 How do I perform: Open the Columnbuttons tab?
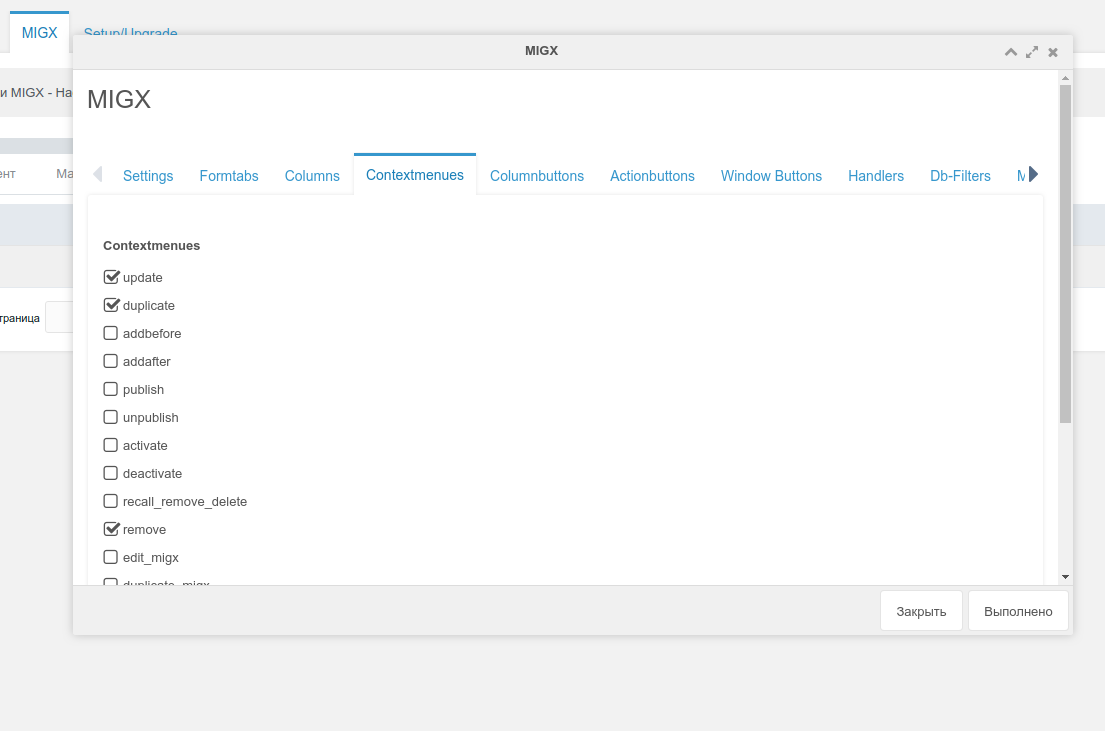click(537, 176)
